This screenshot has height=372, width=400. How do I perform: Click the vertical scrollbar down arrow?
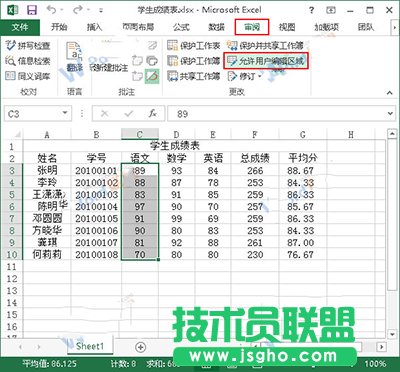(x=392, y=334)
